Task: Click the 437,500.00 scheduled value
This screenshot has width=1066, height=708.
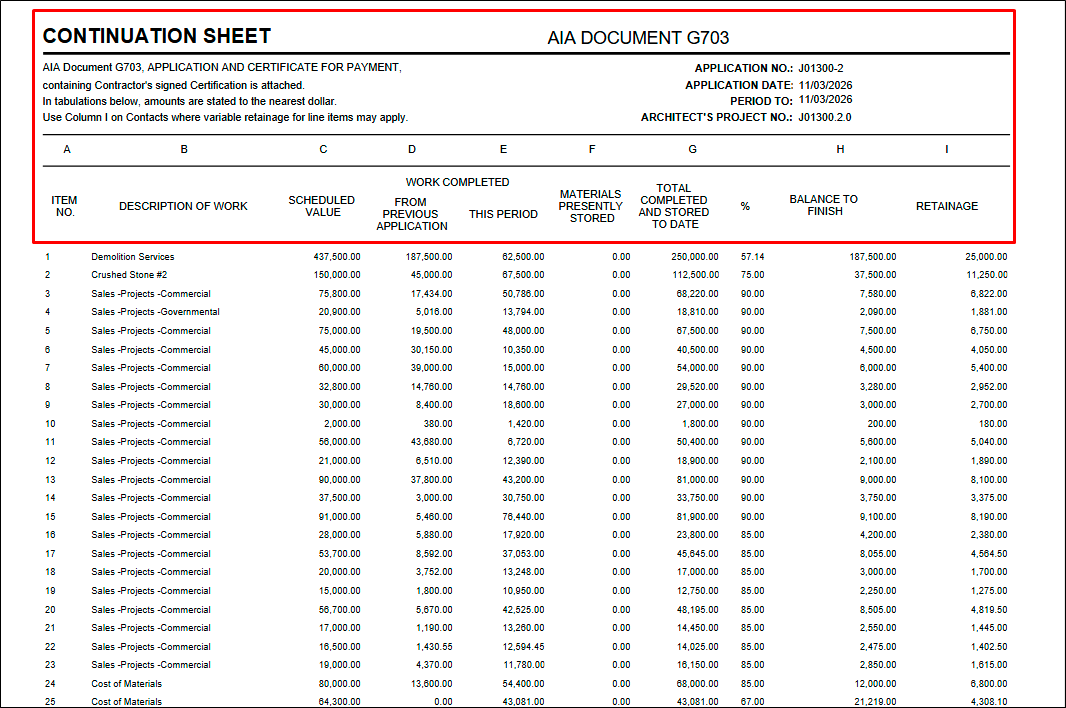Action: point(337,257)
